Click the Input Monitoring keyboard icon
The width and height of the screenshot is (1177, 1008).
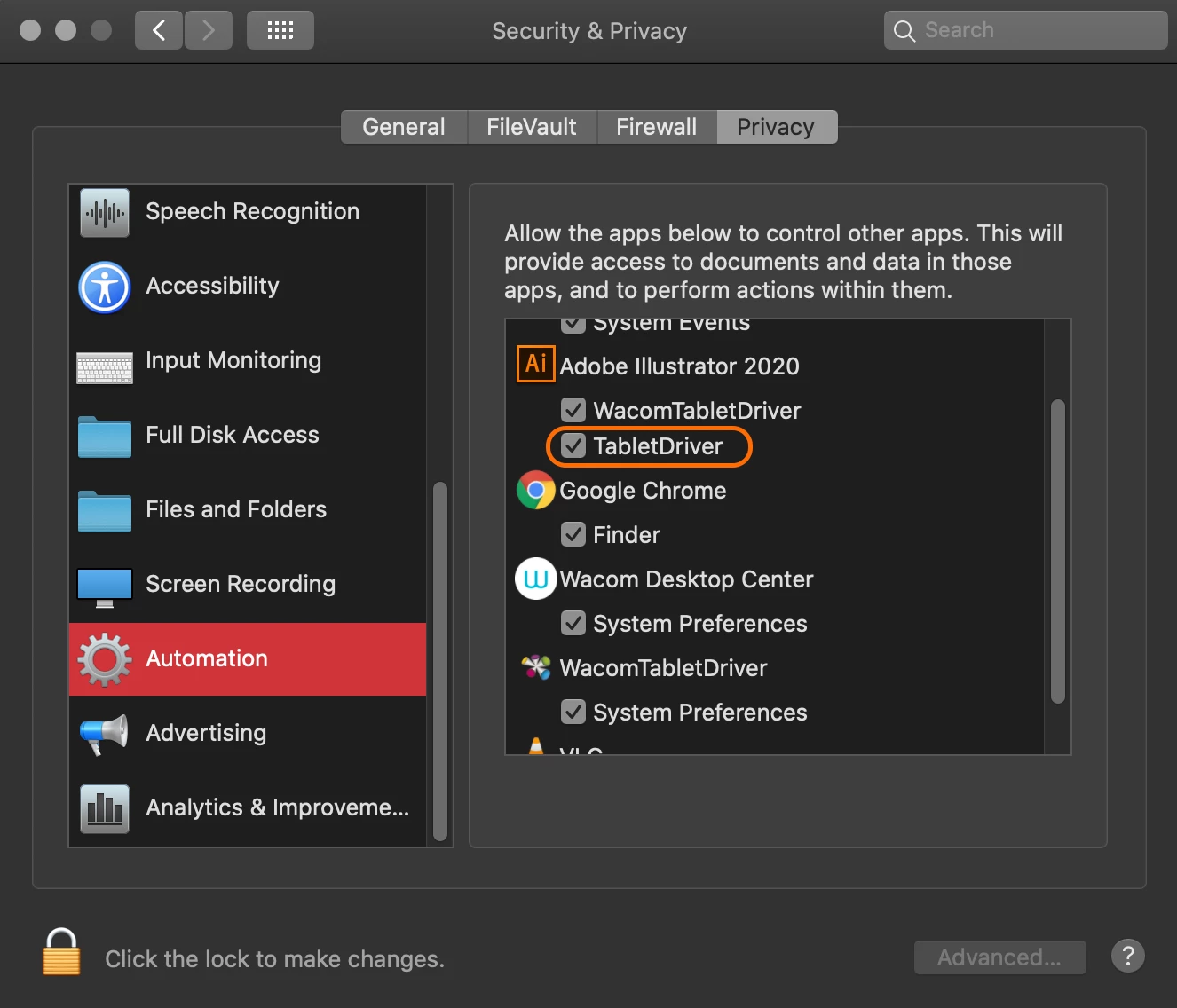coord(105,367)
